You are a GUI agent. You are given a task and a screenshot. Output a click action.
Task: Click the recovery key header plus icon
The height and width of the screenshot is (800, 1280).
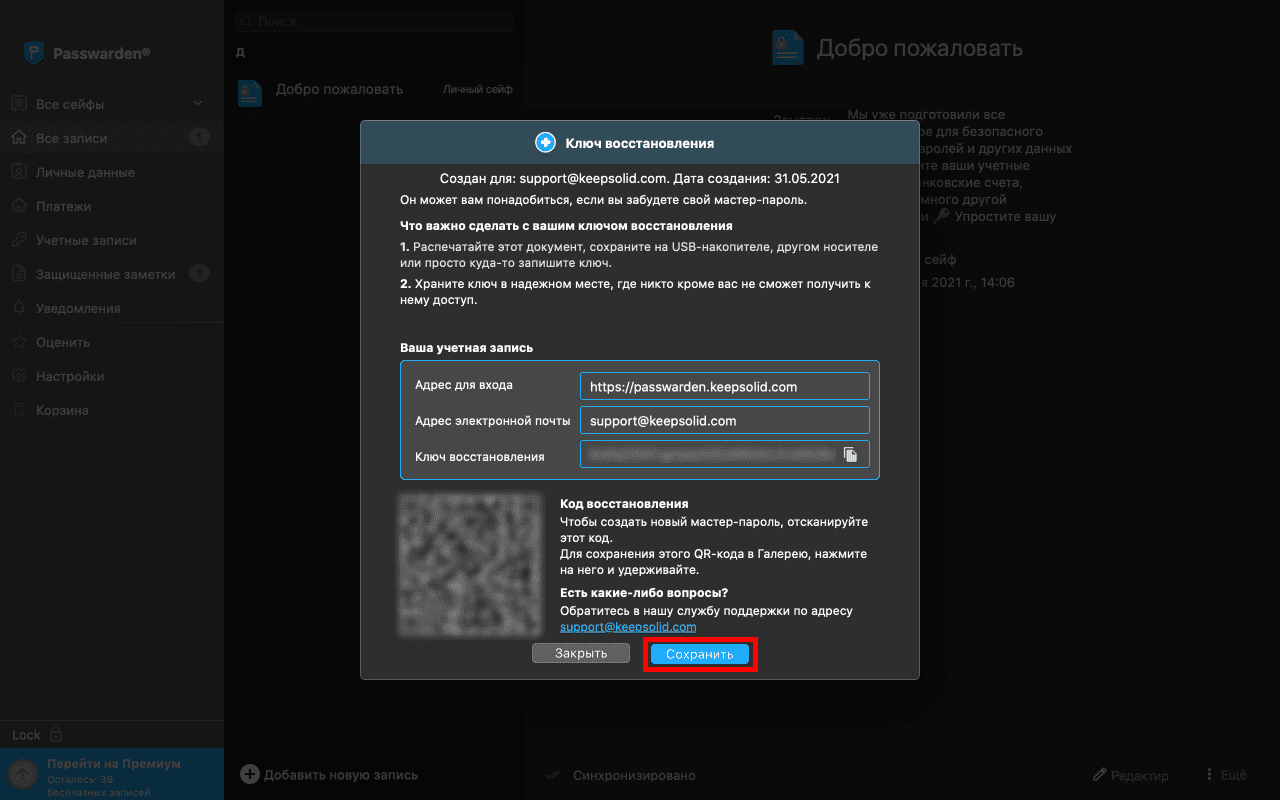[x=545, y=143]
